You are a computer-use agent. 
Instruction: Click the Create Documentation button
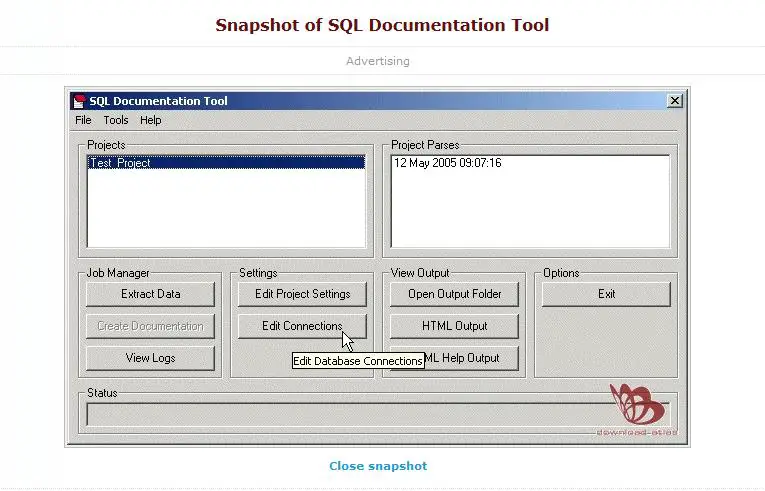pos(150,326)
